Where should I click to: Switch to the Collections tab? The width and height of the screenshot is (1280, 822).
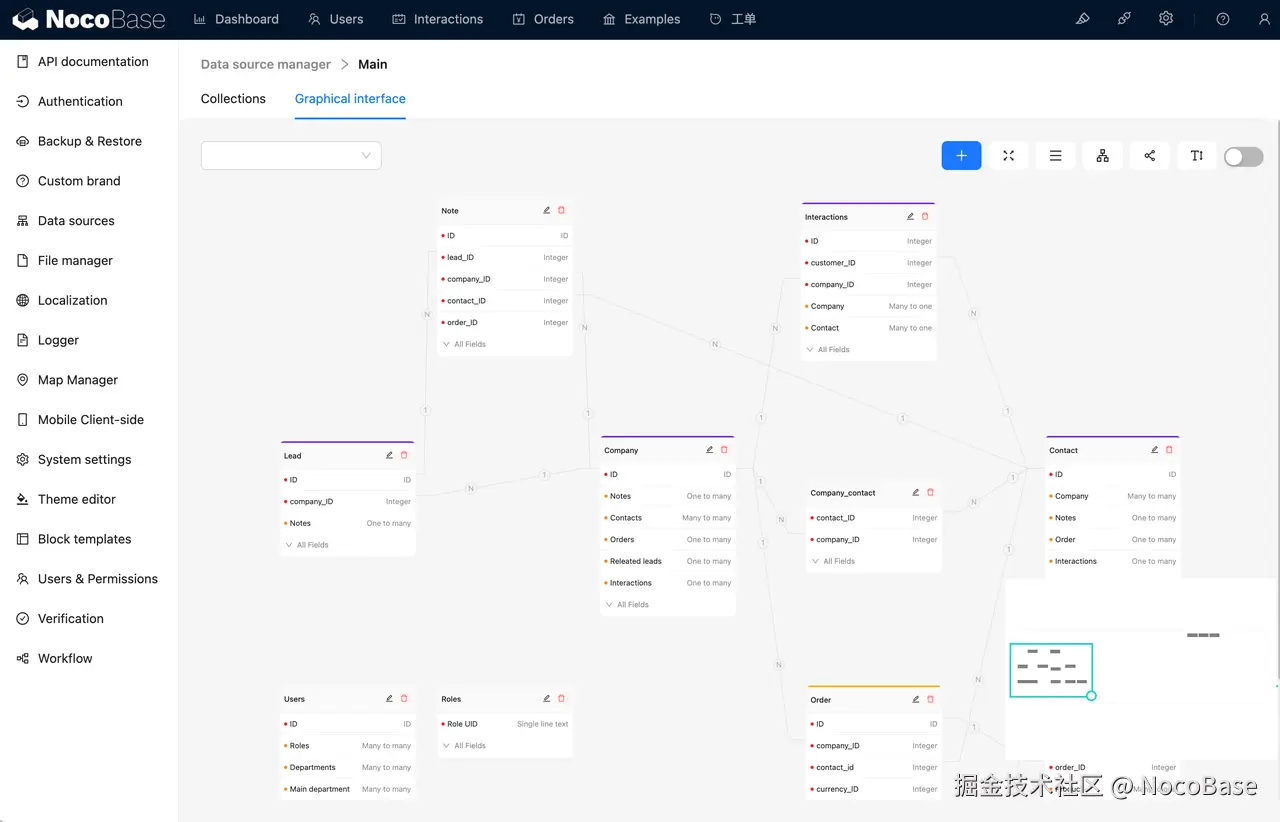[x=233, y=98]
